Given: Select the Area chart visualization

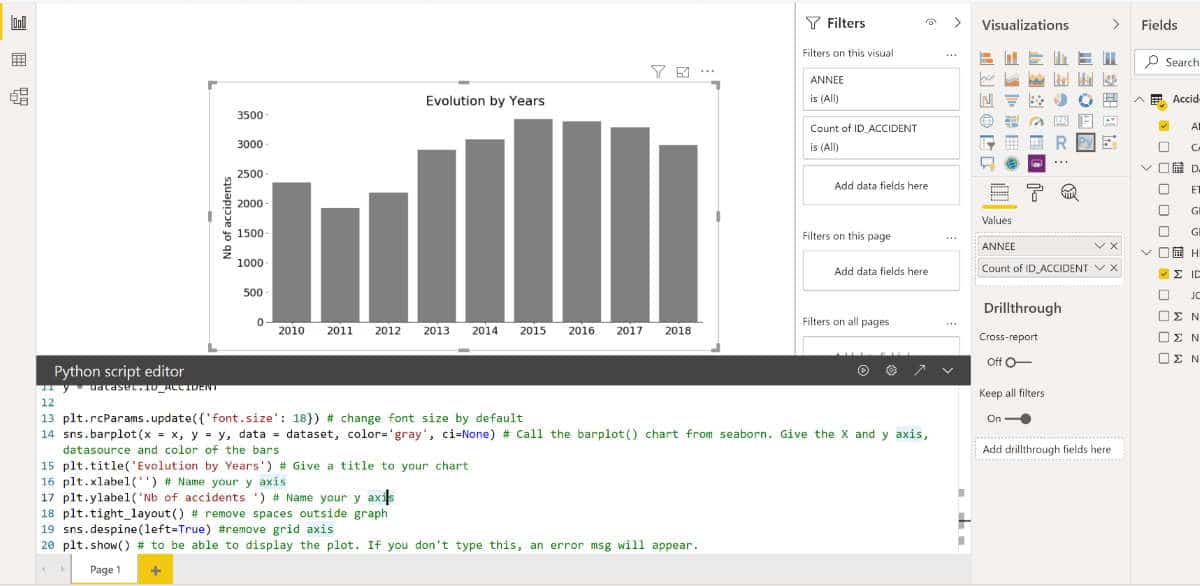Looking at the screenshot, I should tap(1012, 79).
